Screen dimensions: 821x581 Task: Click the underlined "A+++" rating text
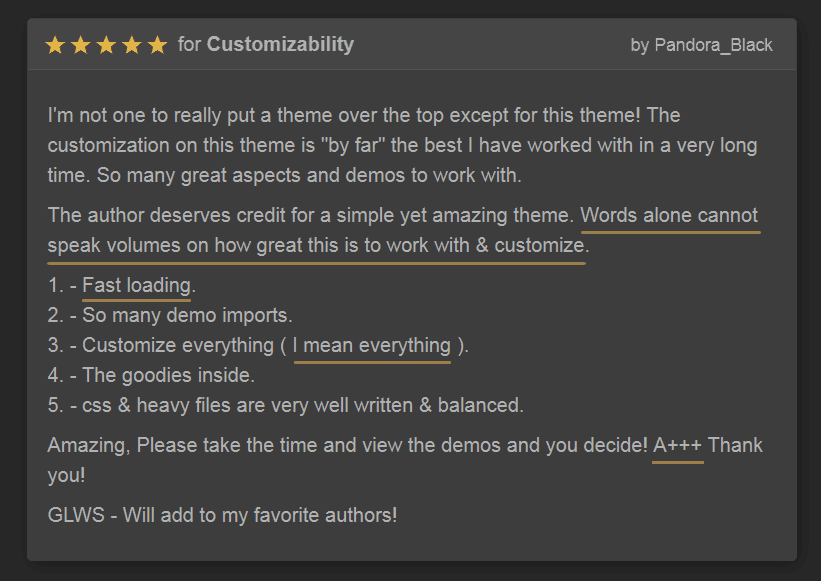click(x=678, y=446)
